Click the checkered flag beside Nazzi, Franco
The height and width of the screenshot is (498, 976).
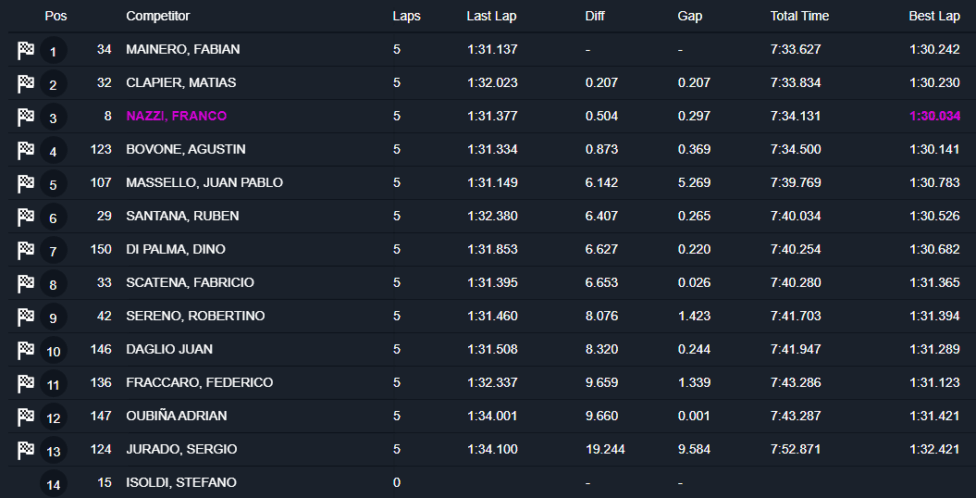(25, 118)
